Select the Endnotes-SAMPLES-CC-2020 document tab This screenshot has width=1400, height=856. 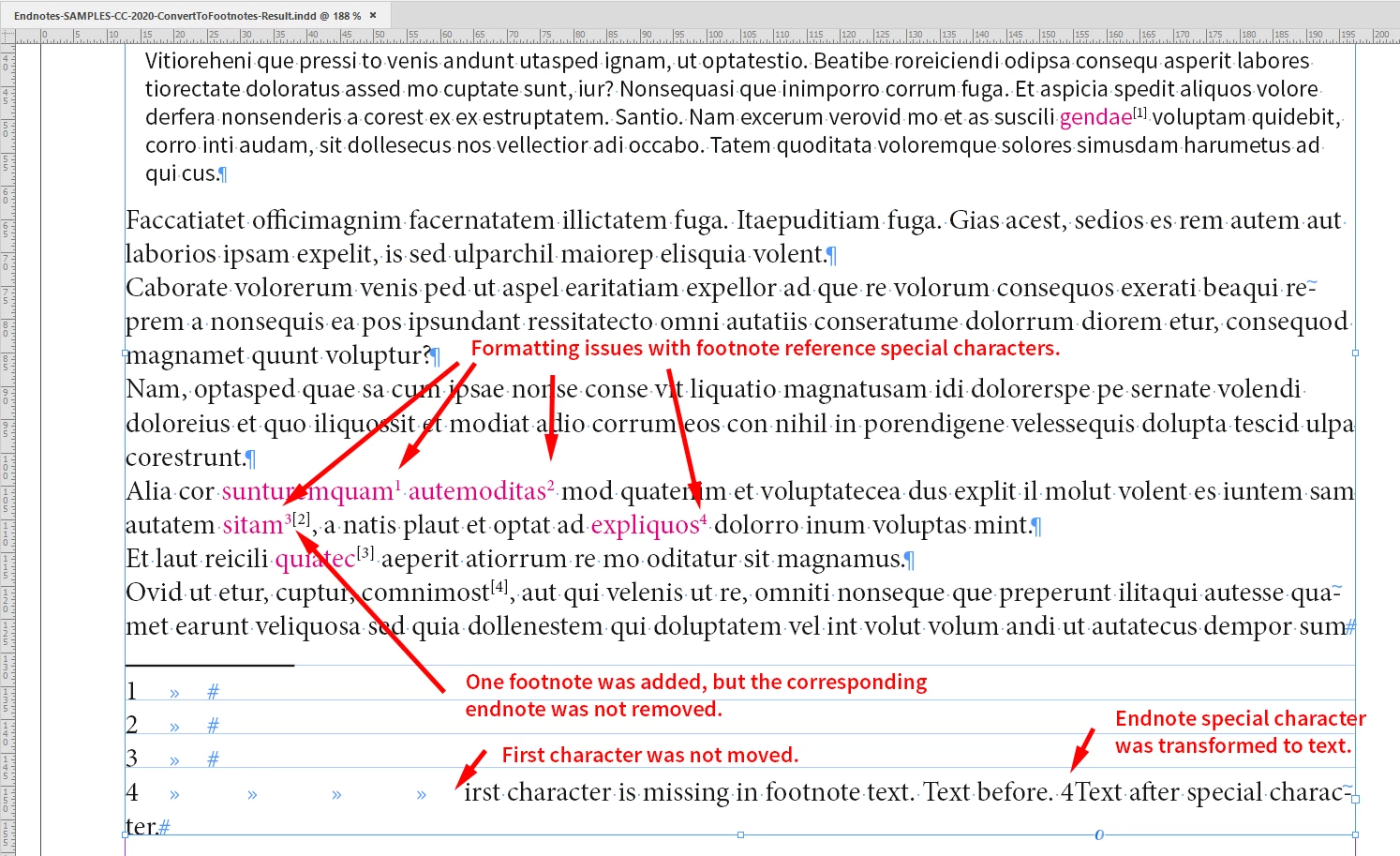186,15
